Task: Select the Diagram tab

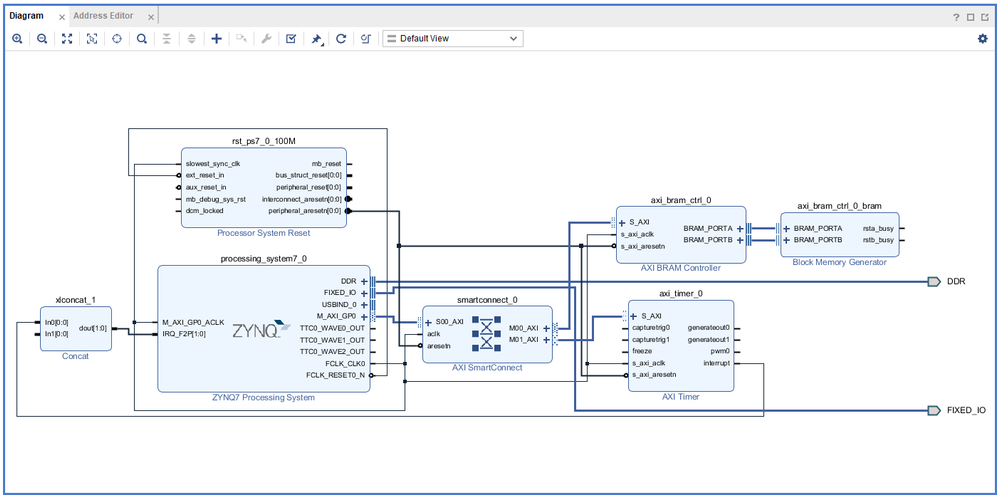Action: pos(26,16)
